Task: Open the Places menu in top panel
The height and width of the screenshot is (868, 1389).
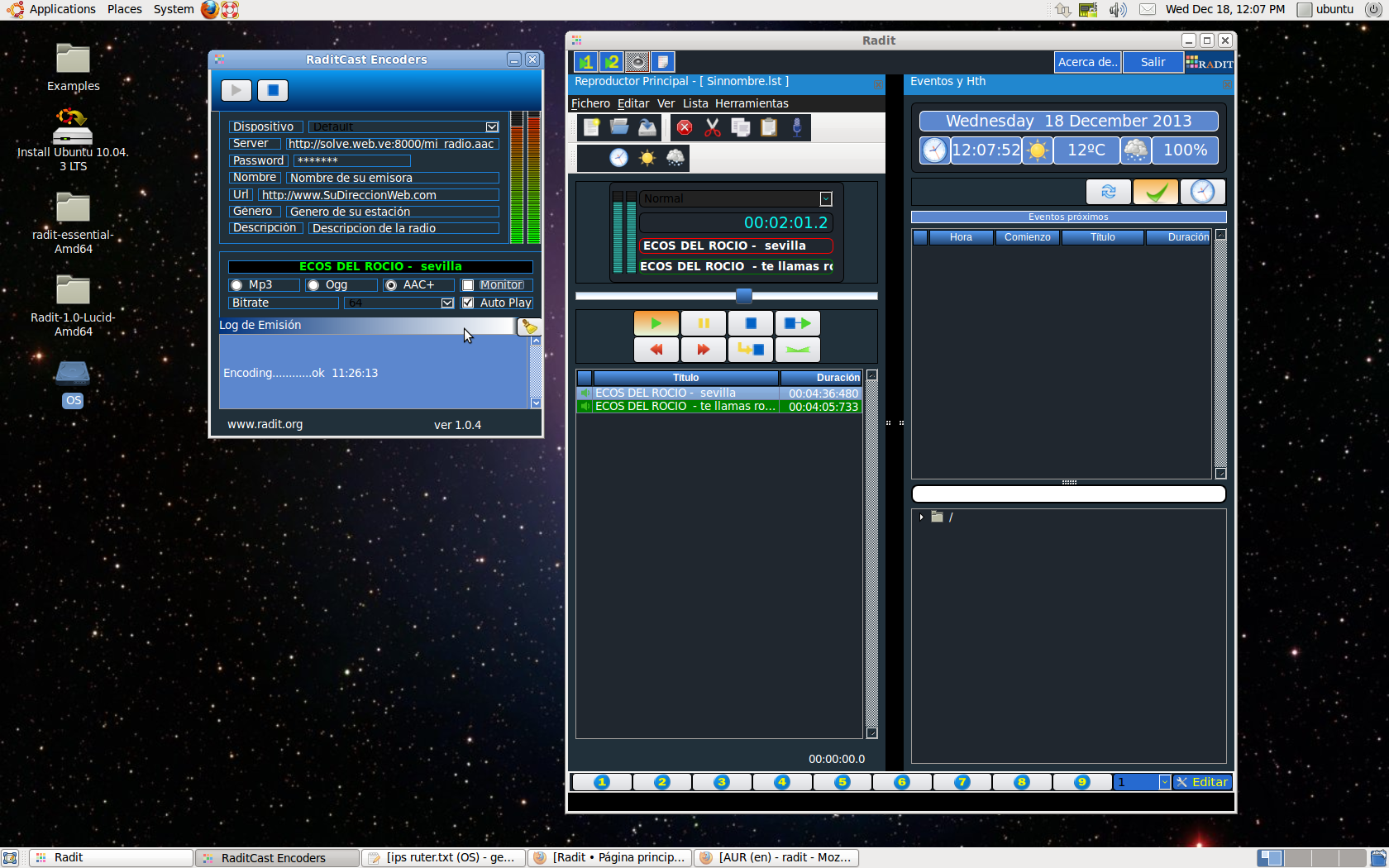Action: (125, 9)
